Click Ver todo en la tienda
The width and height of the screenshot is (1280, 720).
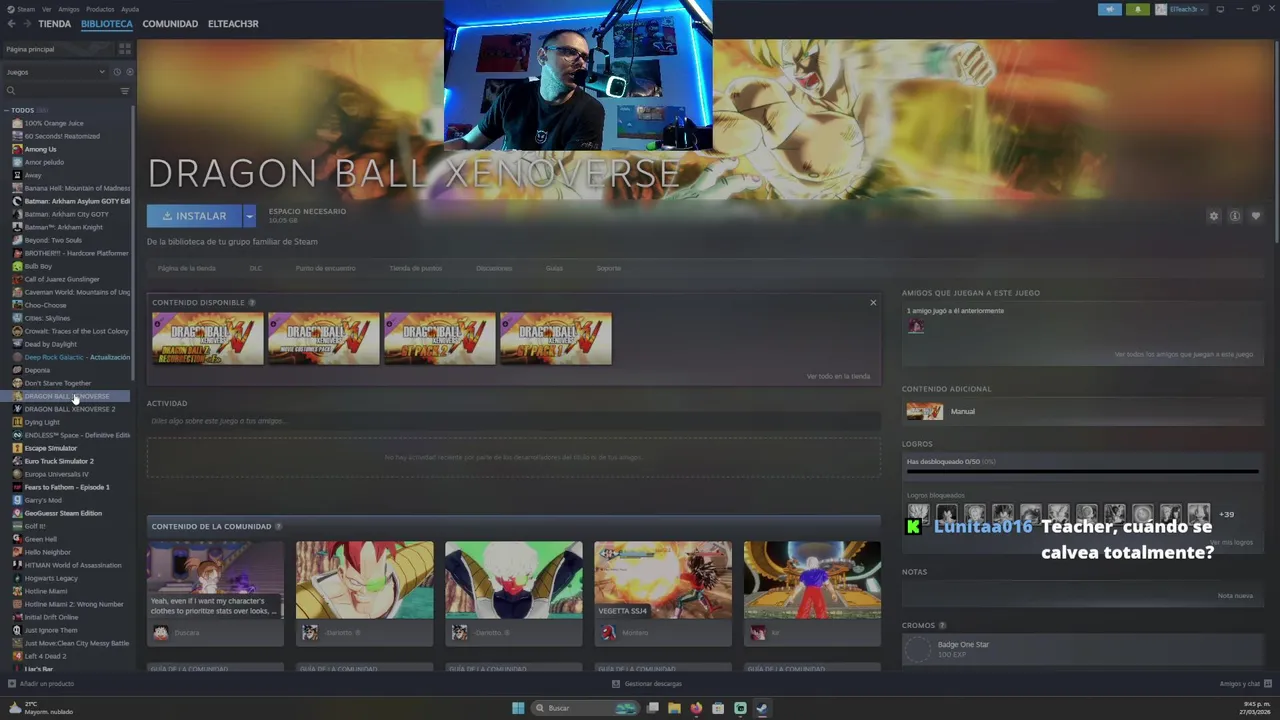click(x=838, y=376)
